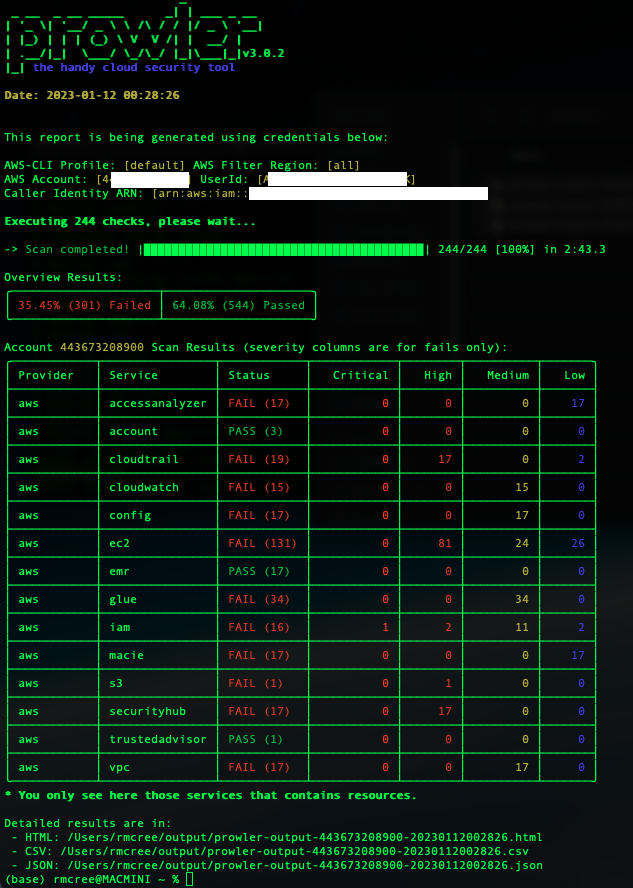The height and width of the screenshot is (888, 633).
Task: Click 'Executing 244 checks, please wait...' line
Action: point(130,221)
